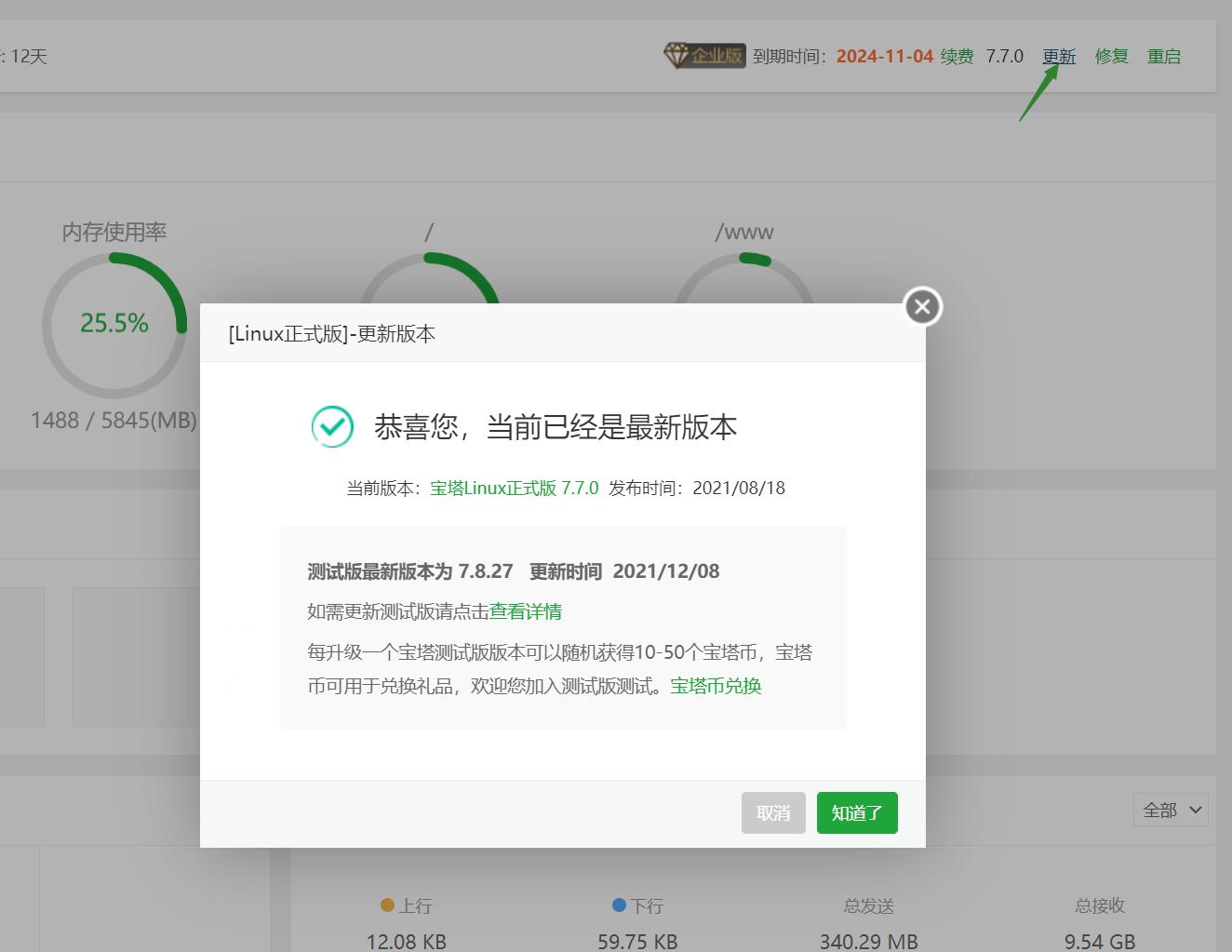Click the [Linux正式版]-更新版本 dialog title
This screenshot has width=1232, height=952.
(332, 334)
